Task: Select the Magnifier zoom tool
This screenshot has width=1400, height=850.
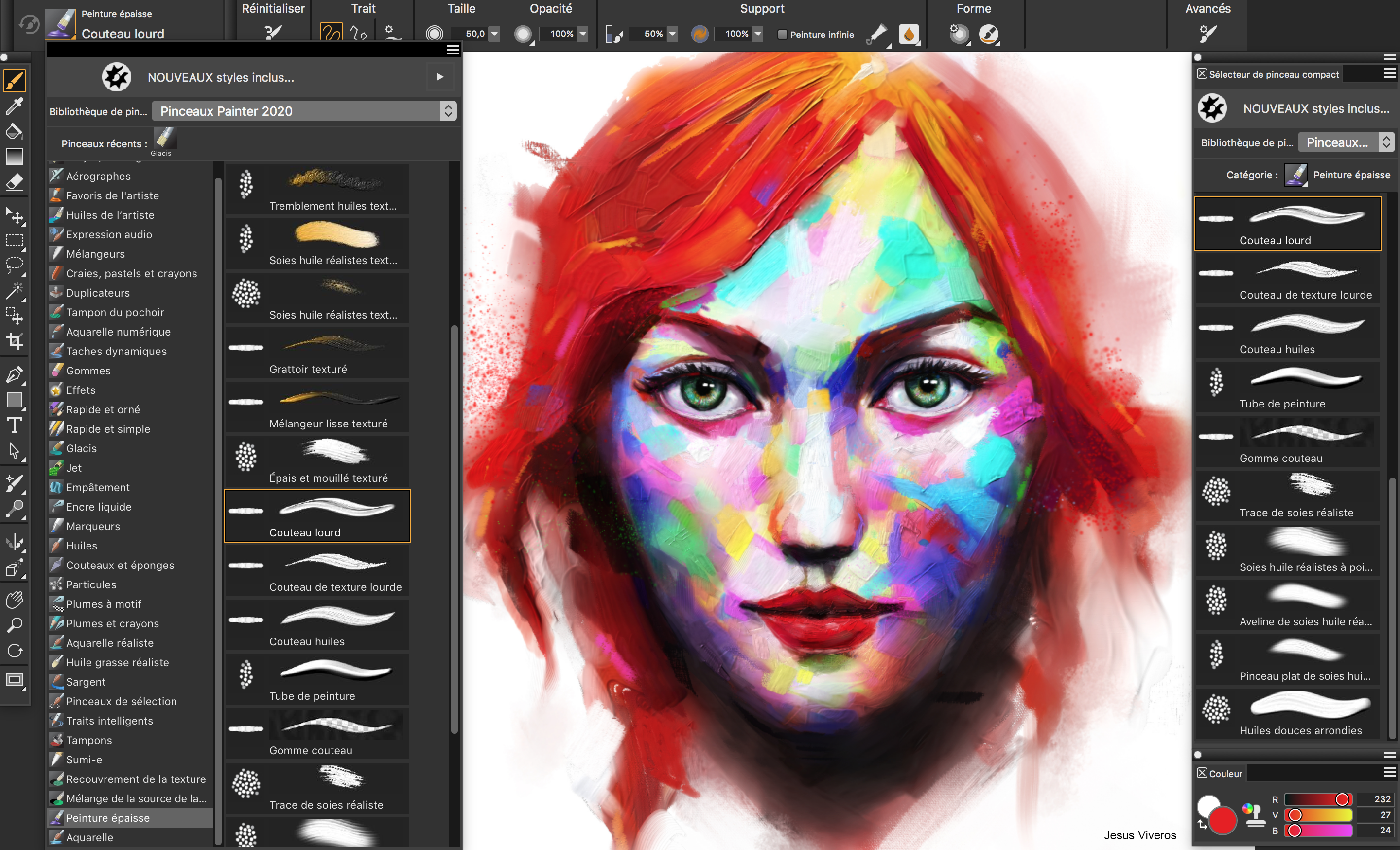Action: pyautogui.click(x=14, y=625)
